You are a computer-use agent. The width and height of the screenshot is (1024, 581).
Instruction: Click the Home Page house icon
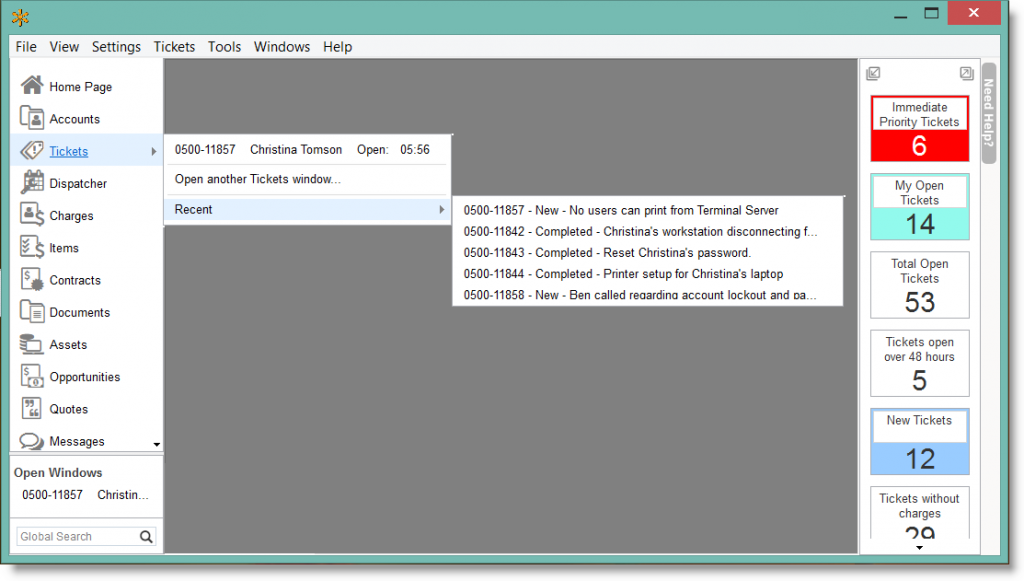tap(32, 86)
